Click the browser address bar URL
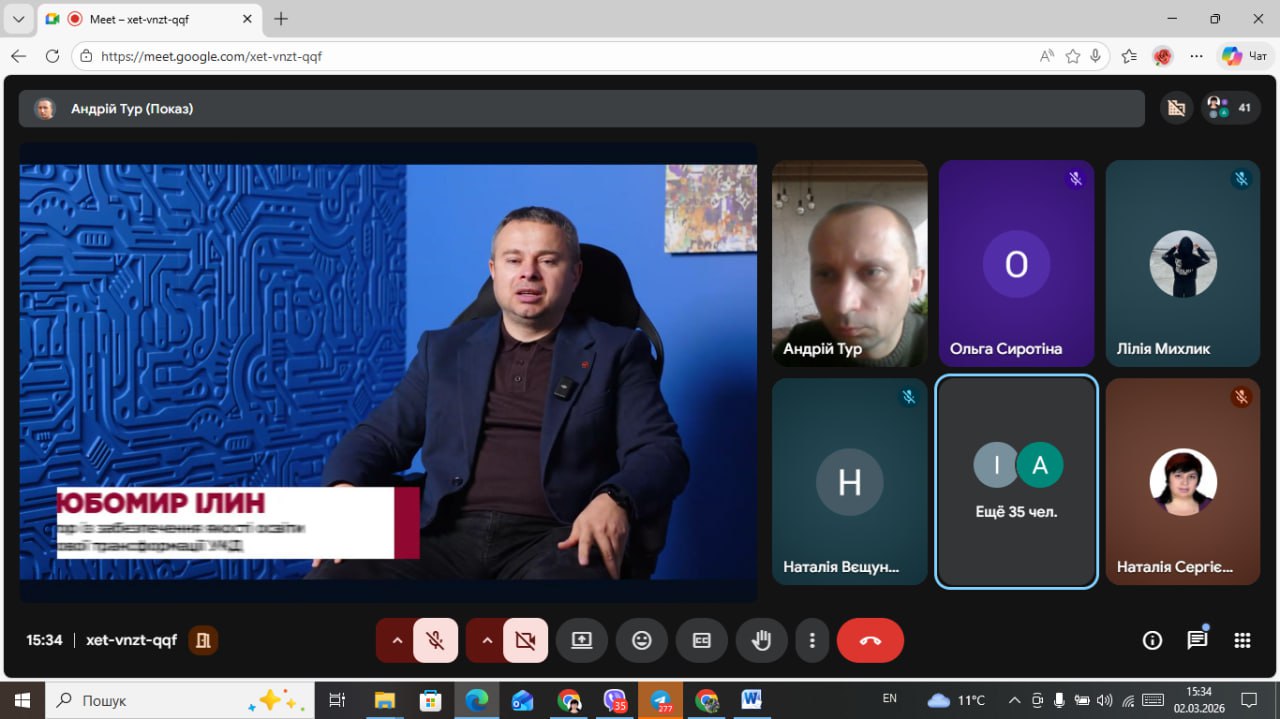The image size is (1280, 719). 212,57
